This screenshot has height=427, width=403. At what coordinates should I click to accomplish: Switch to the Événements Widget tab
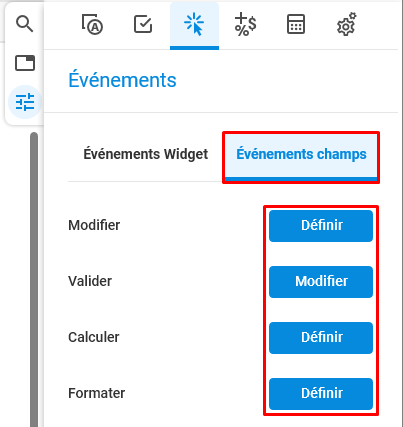coord(146,154)
